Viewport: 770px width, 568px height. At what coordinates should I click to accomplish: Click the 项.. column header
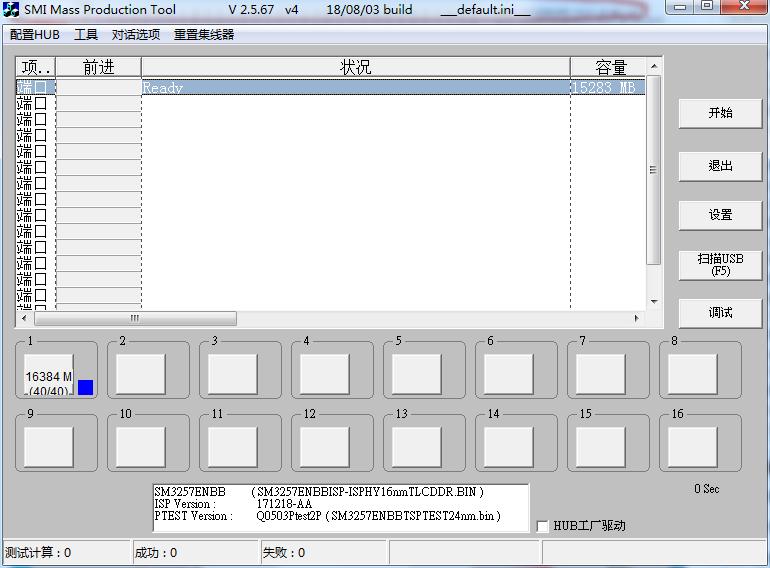coord(36,67)
